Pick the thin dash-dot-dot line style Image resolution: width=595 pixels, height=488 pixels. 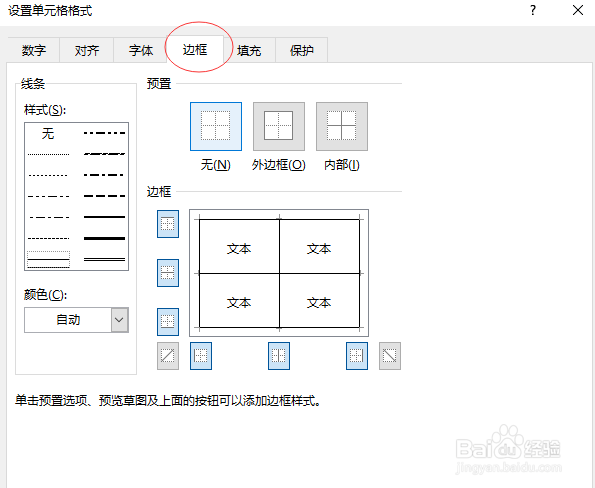(x=48, y=196)
